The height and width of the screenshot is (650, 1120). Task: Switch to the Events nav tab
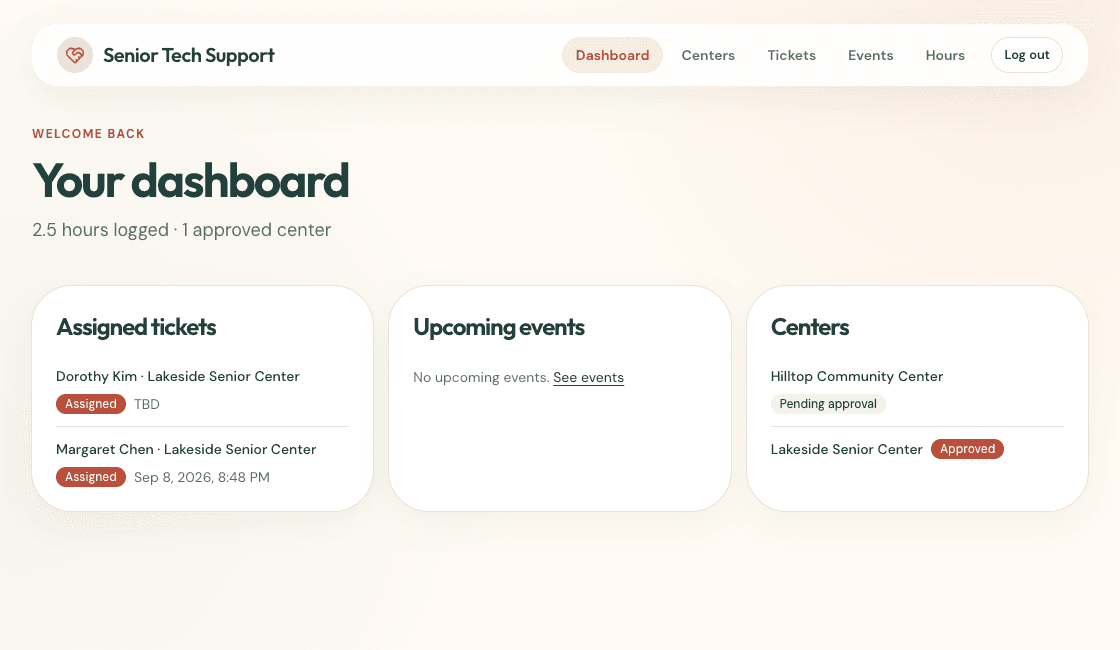[870, 55]
